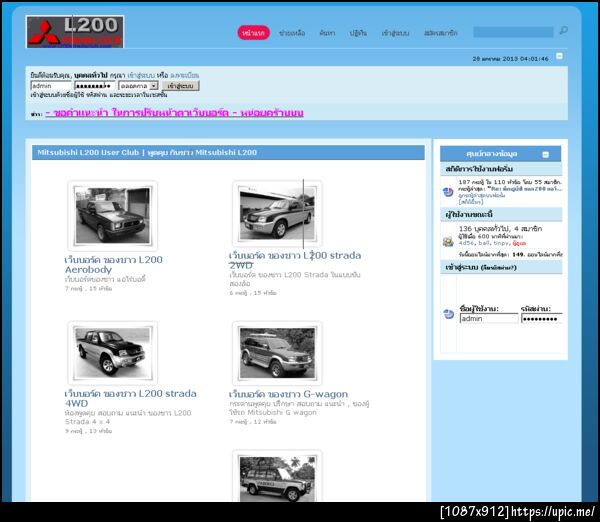
Task: Click the users online people icon
Action: pyautogui.click(x=448, y=241)
